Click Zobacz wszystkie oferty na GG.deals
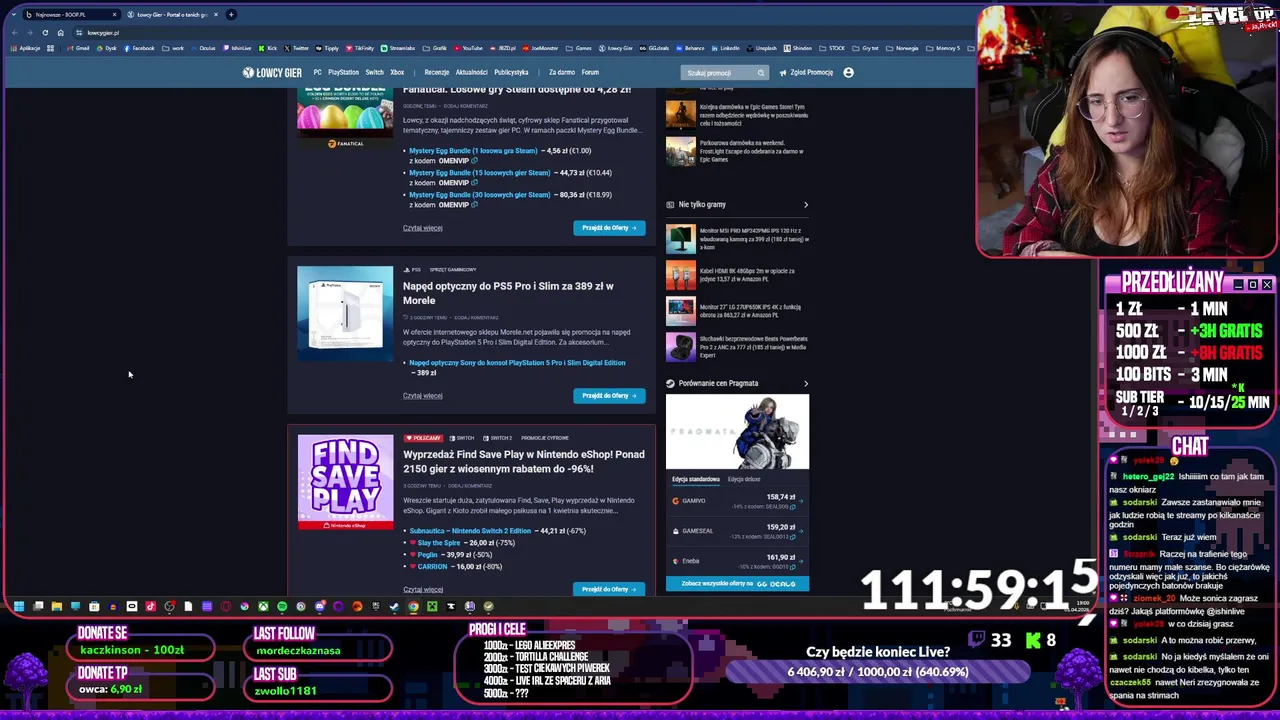This screenshot has height=720, width=1280. pyautogui.click(x=738, y=583)
